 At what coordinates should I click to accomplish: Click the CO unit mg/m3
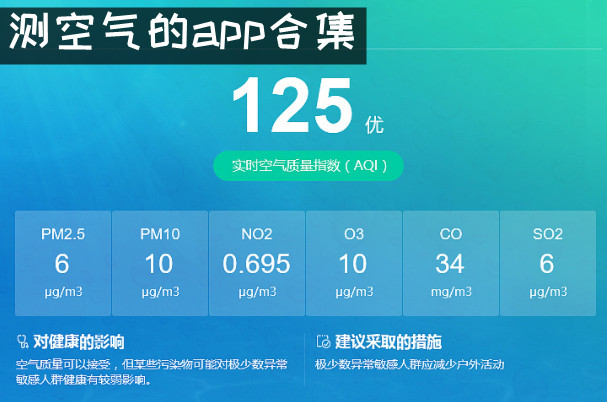click(451, 292)
